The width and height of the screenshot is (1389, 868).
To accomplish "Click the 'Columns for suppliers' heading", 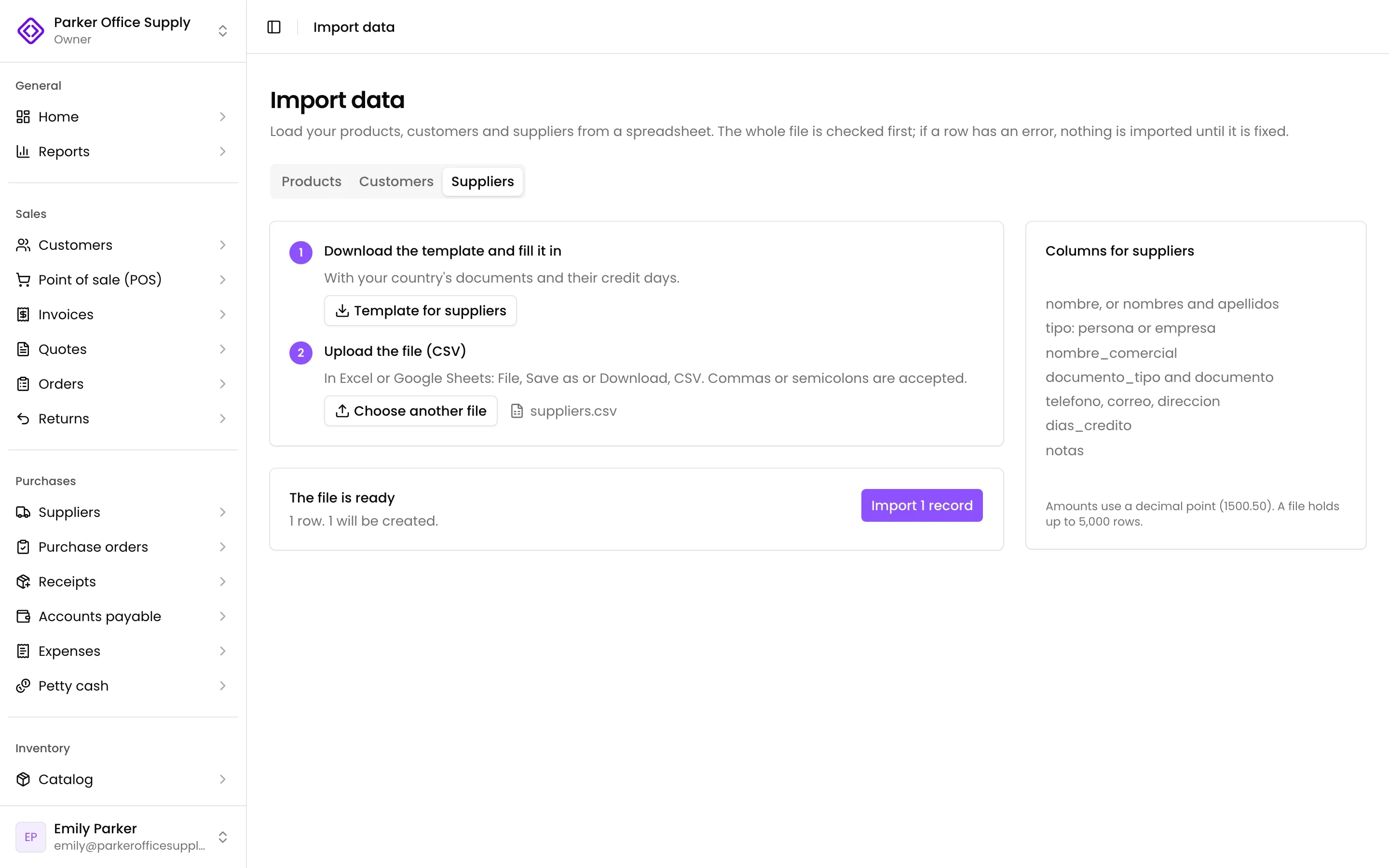I will 1119,251.
